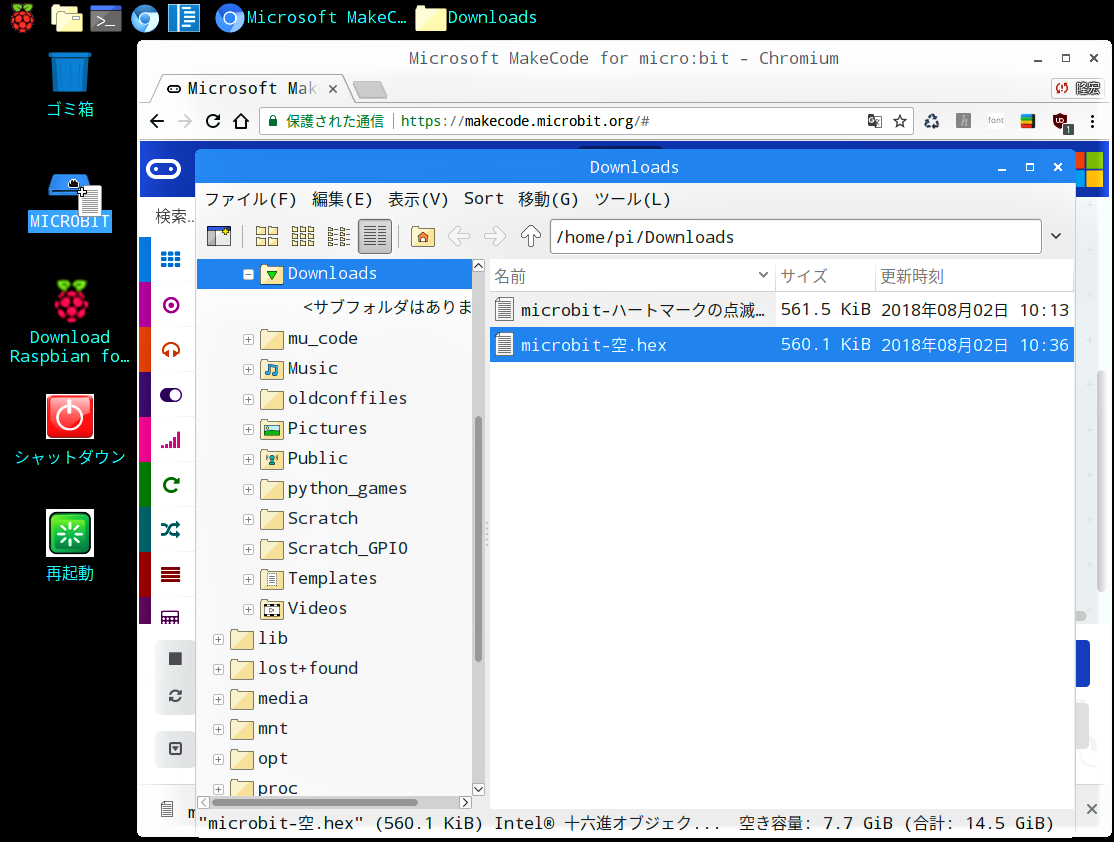The width and height of the screenshot is (1114, 842).
Task: Sort files by 名前 column header
Action: click(x=632, y=276)
